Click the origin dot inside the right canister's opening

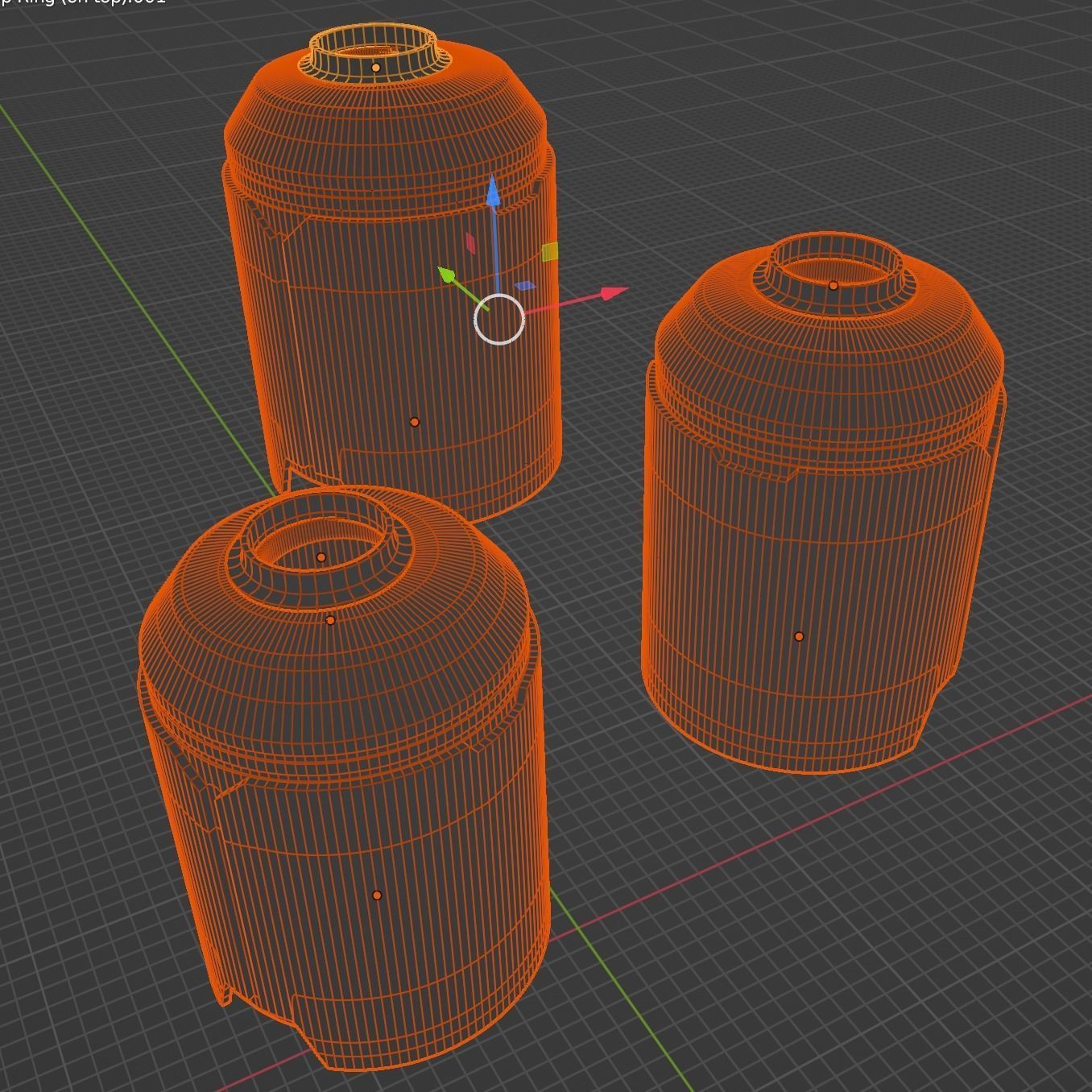(x=833, y=285)
